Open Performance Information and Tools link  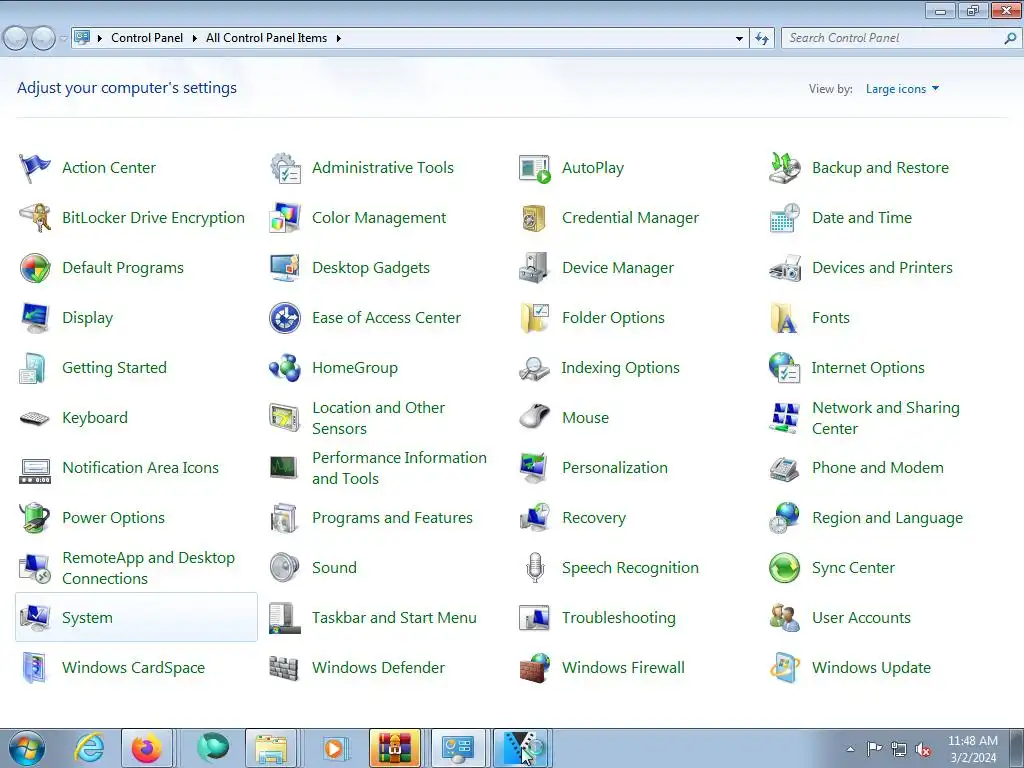(399, 468)
